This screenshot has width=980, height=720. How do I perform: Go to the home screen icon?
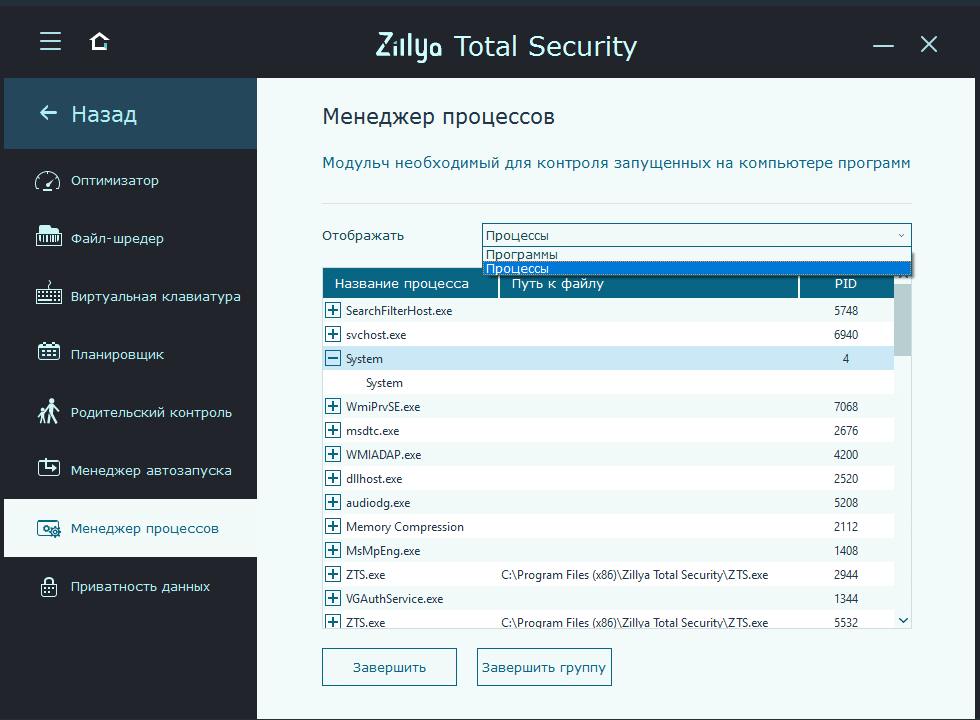tap(99, 42)
